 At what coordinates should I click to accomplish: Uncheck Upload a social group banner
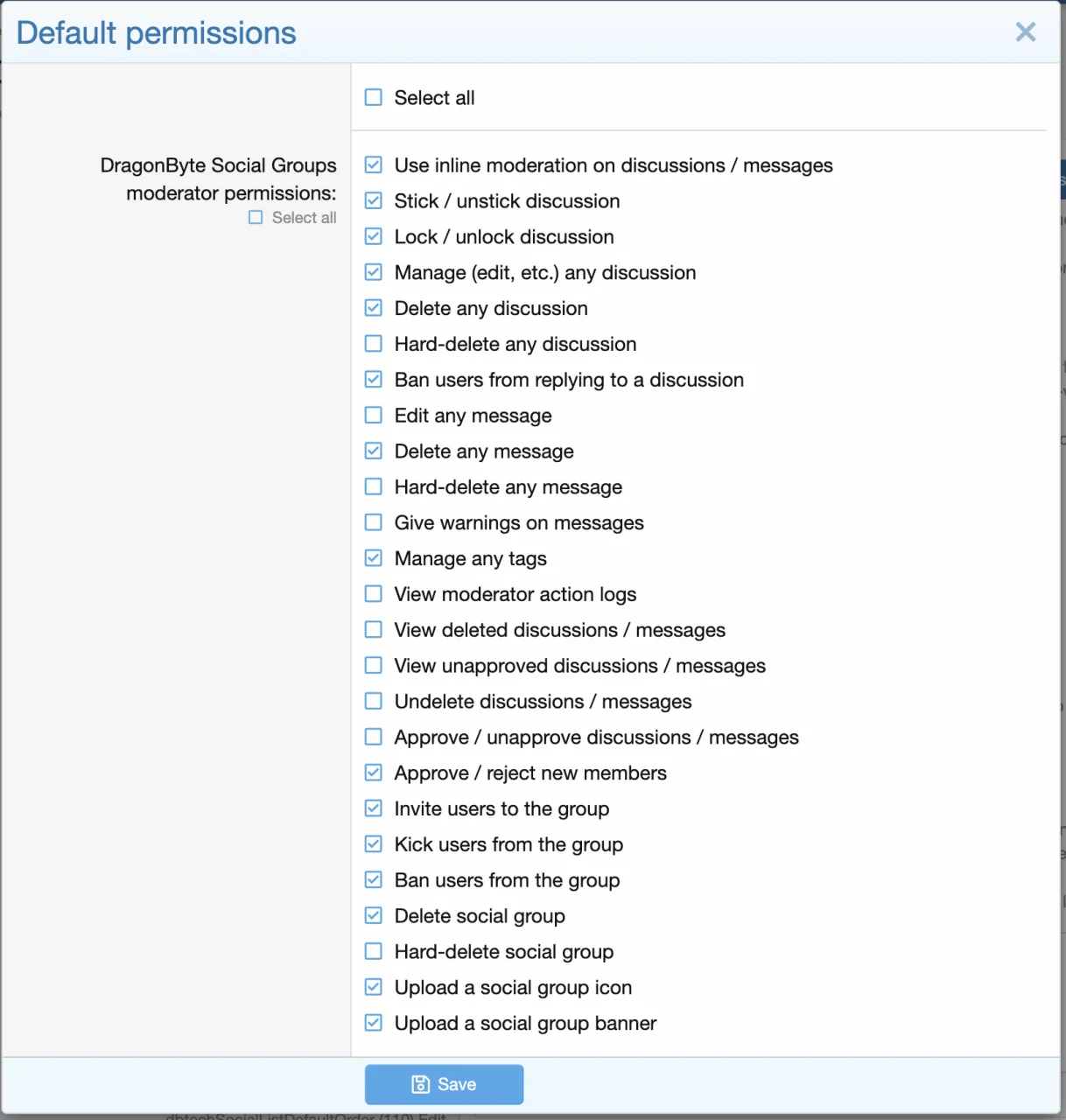(x=374, y=1024)
